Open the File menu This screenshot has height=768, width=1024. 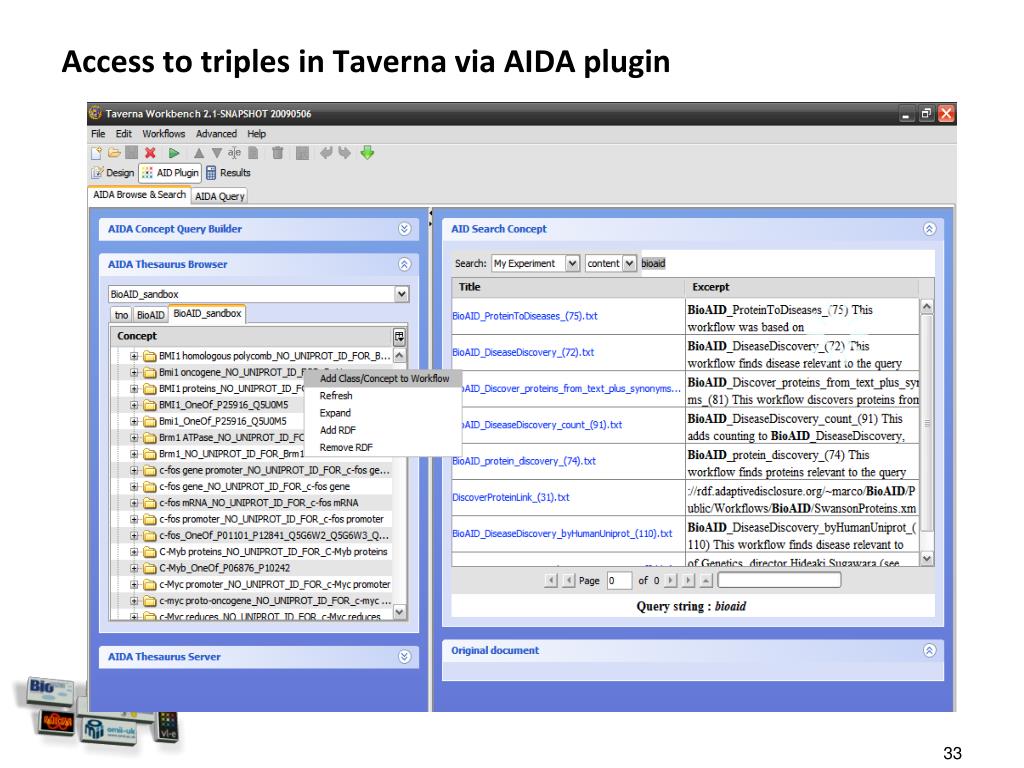[98, 134]
